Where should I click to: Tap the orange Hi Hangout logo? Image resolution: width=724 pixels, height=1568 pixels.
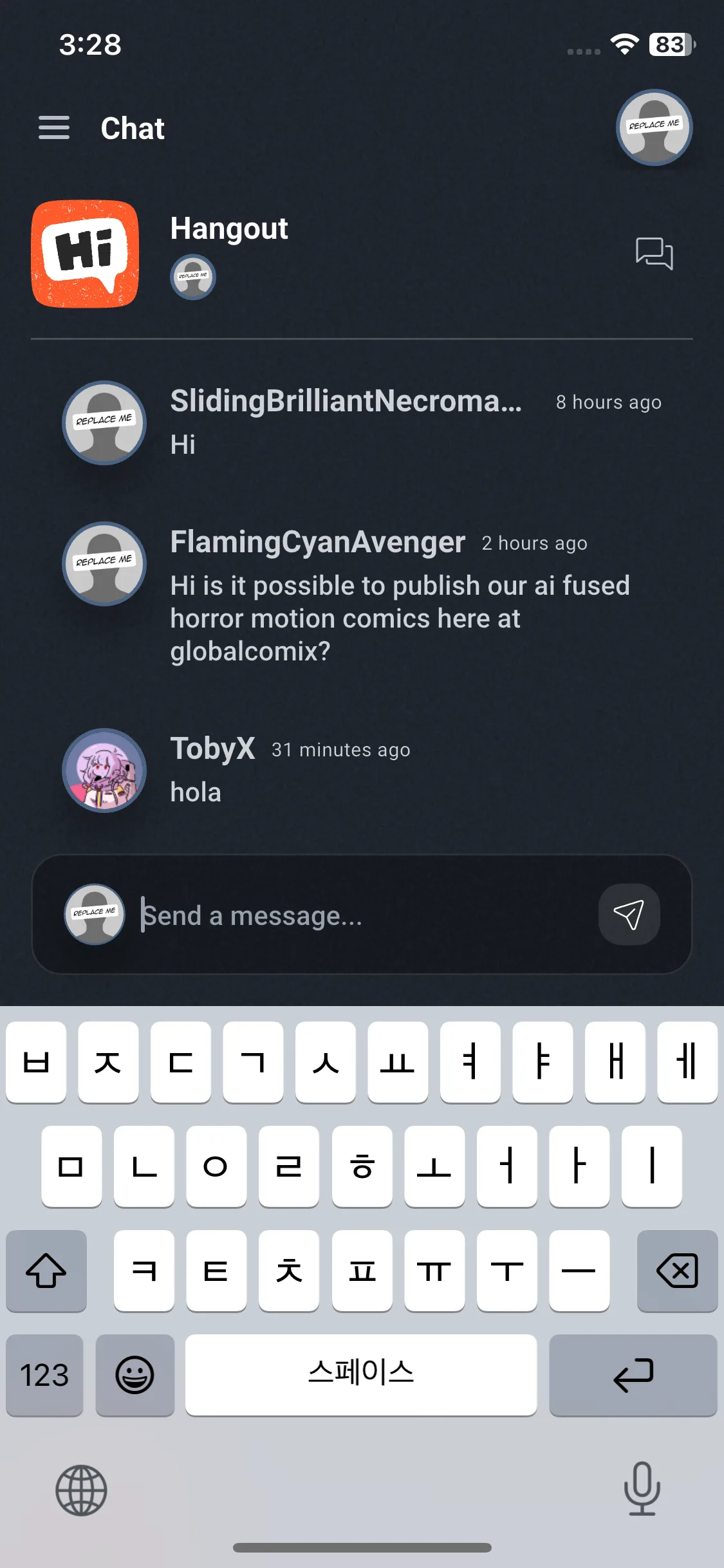pyautogui.click(x=85, y=254)
